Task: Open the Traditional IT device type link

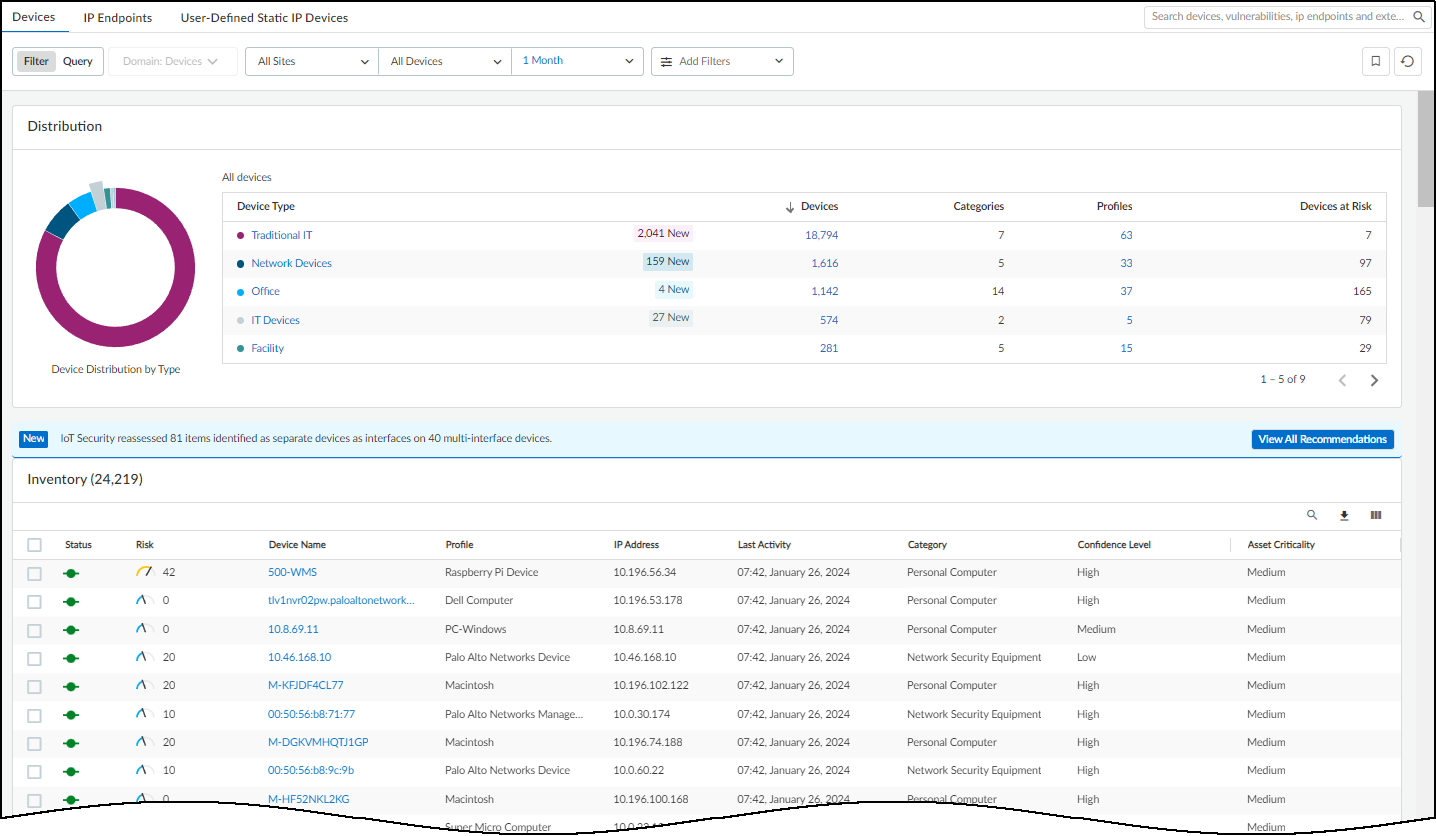Action: point(281,235)
